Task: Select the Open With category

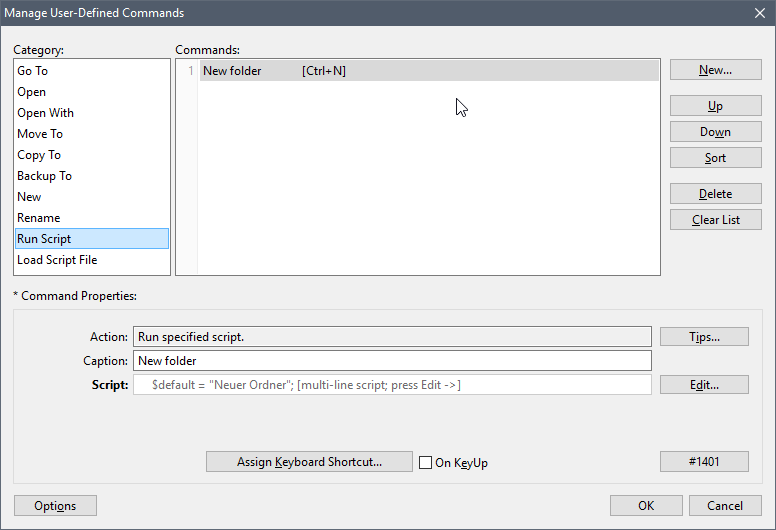Action: (45, 113)
